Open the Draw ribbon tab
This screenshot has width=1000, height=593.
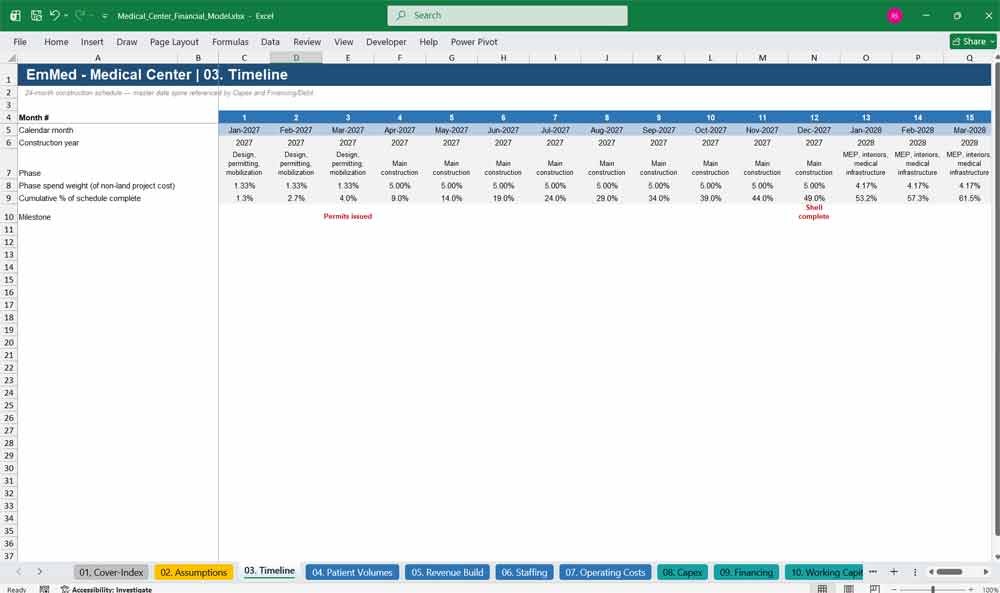(127, 41)
